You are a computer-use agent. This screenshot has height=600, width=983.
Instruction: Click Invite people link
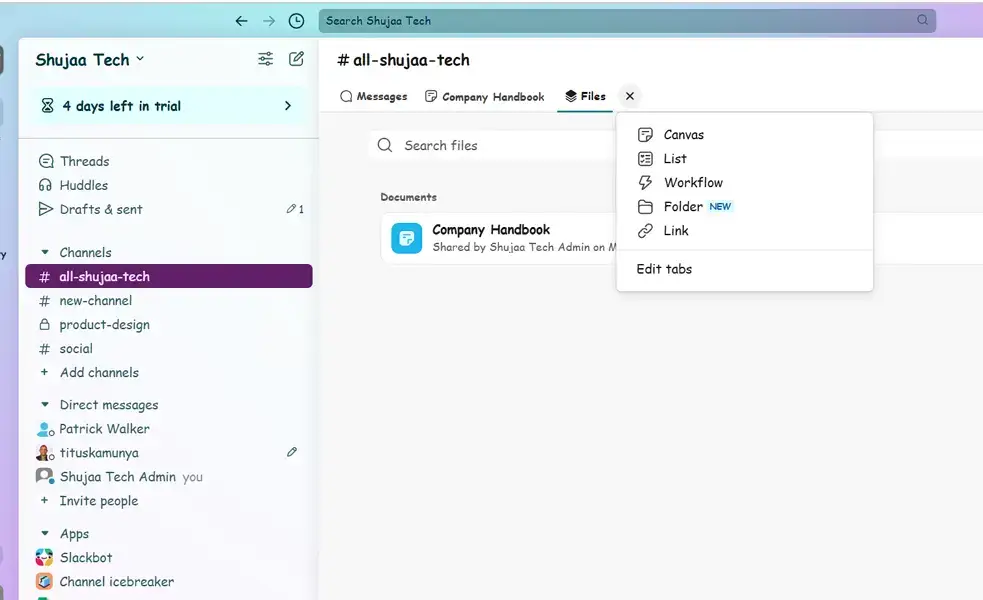pyautogui.click(x=98, y=501)
